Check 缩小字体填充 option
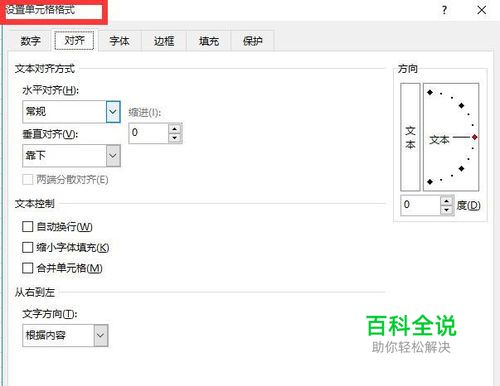This screenshot has height=386, width=500. [x=27, y=247]
